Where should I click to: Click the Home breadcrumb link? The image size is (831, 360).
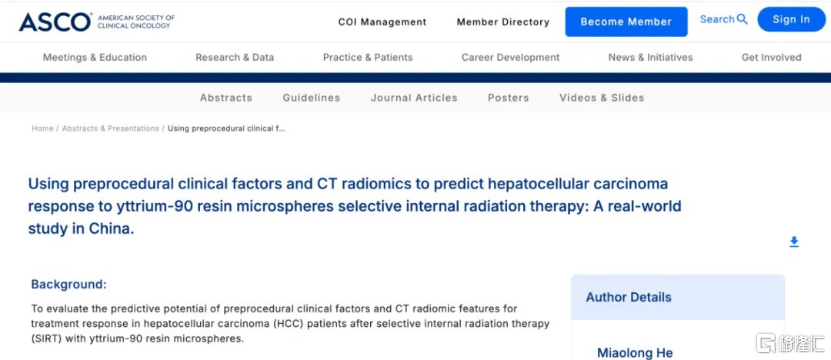point(42,128)
